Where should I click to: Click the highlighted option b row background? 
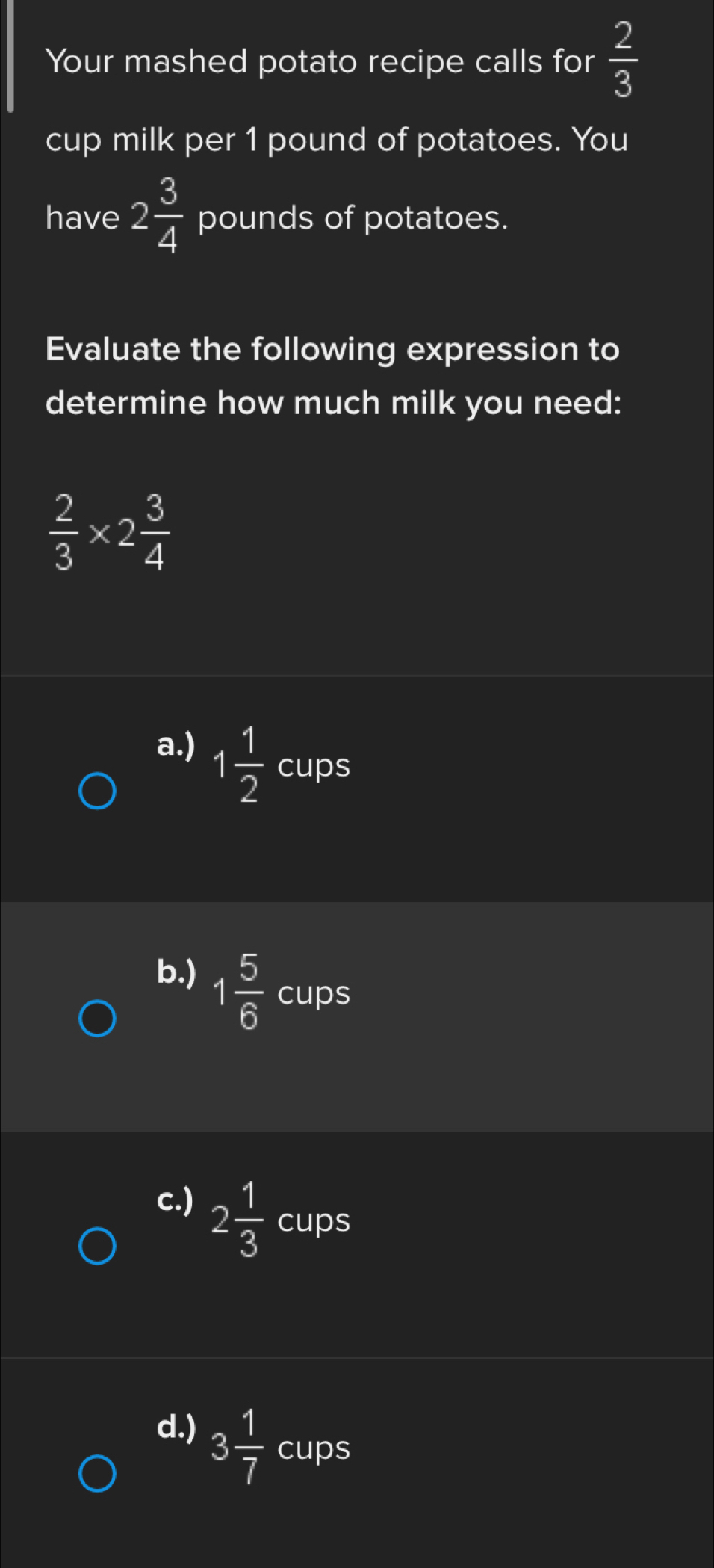click(x=357, y=1016)
